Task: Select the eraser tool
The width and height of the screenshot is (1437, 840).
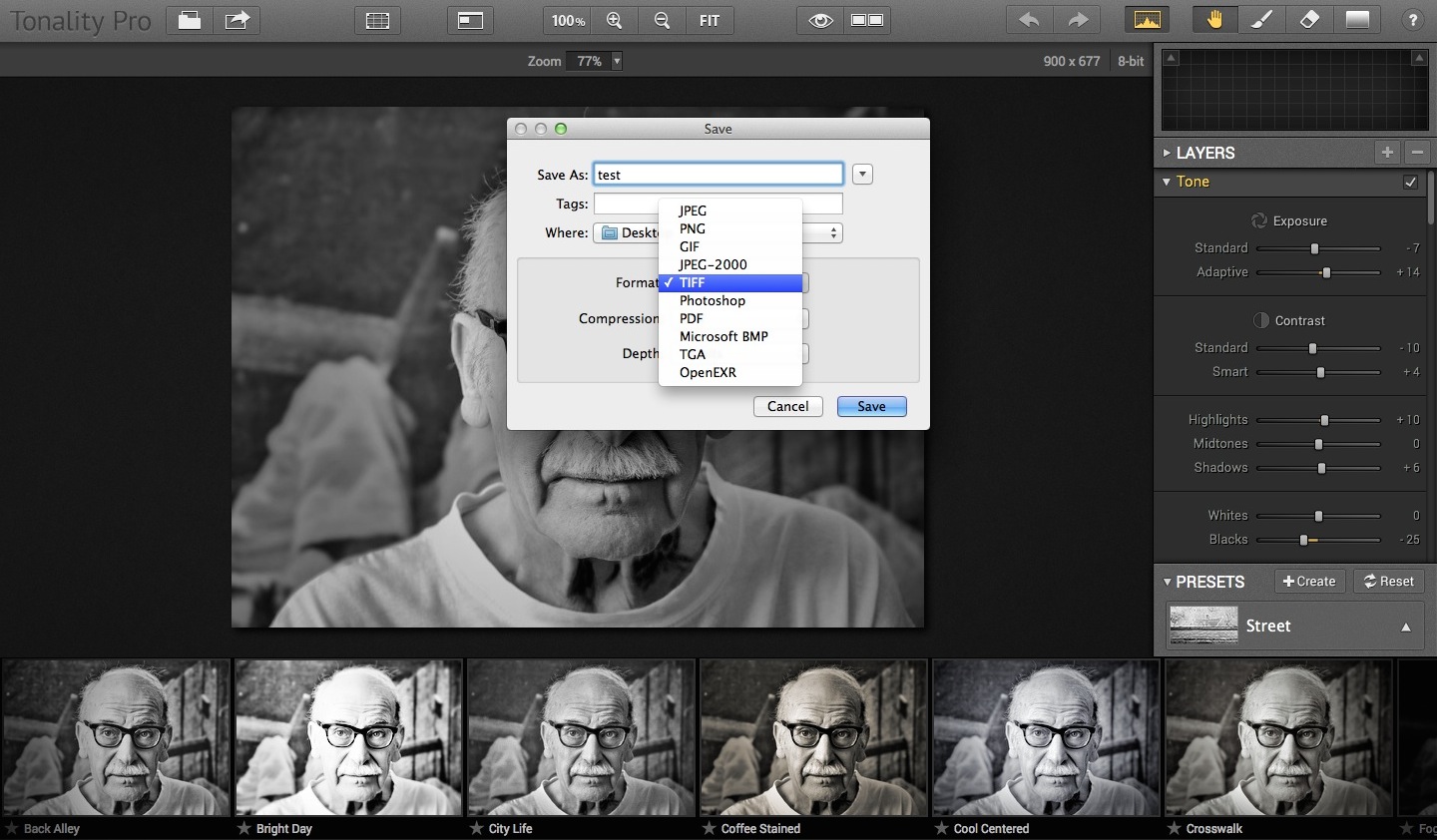Action: tap(1309, 20)
